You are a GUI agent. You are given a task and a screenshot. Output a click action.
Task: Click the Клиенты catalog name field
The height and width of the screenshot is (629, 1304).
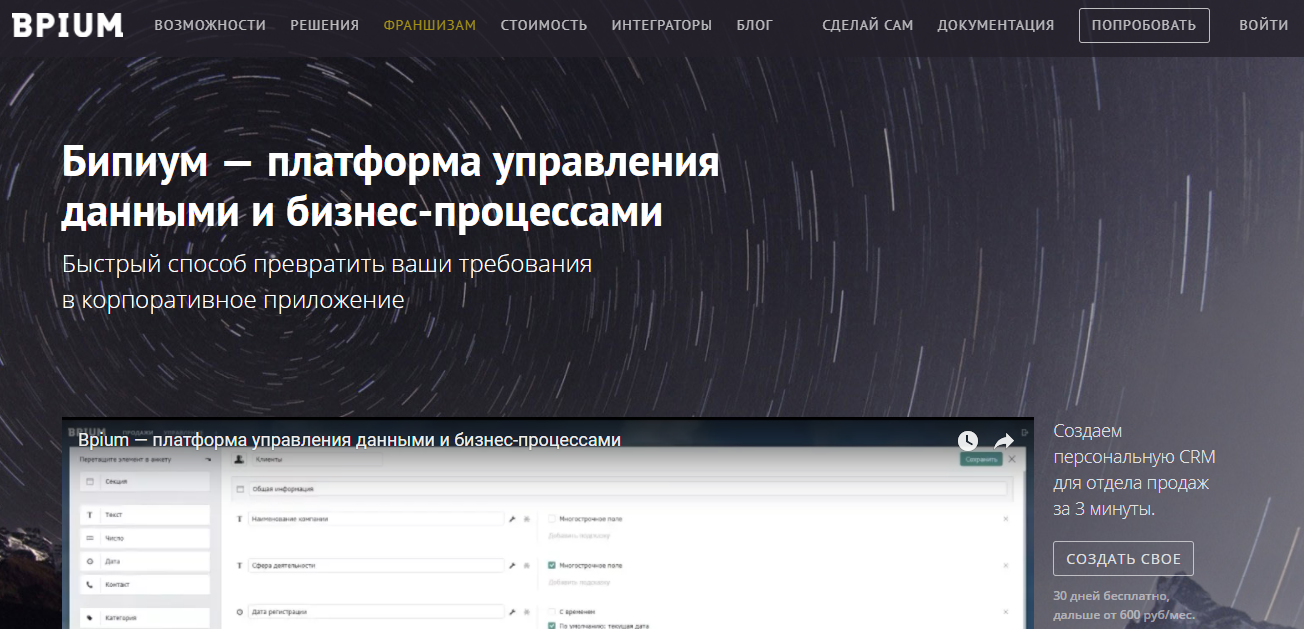coord(318,459)
